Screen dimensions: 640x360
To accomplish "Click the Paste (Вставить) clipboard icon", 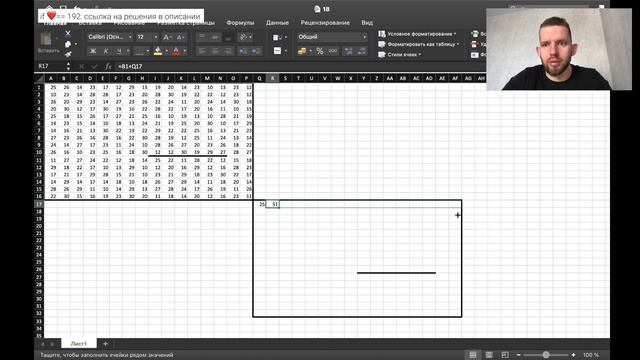I will click(46, 39).
